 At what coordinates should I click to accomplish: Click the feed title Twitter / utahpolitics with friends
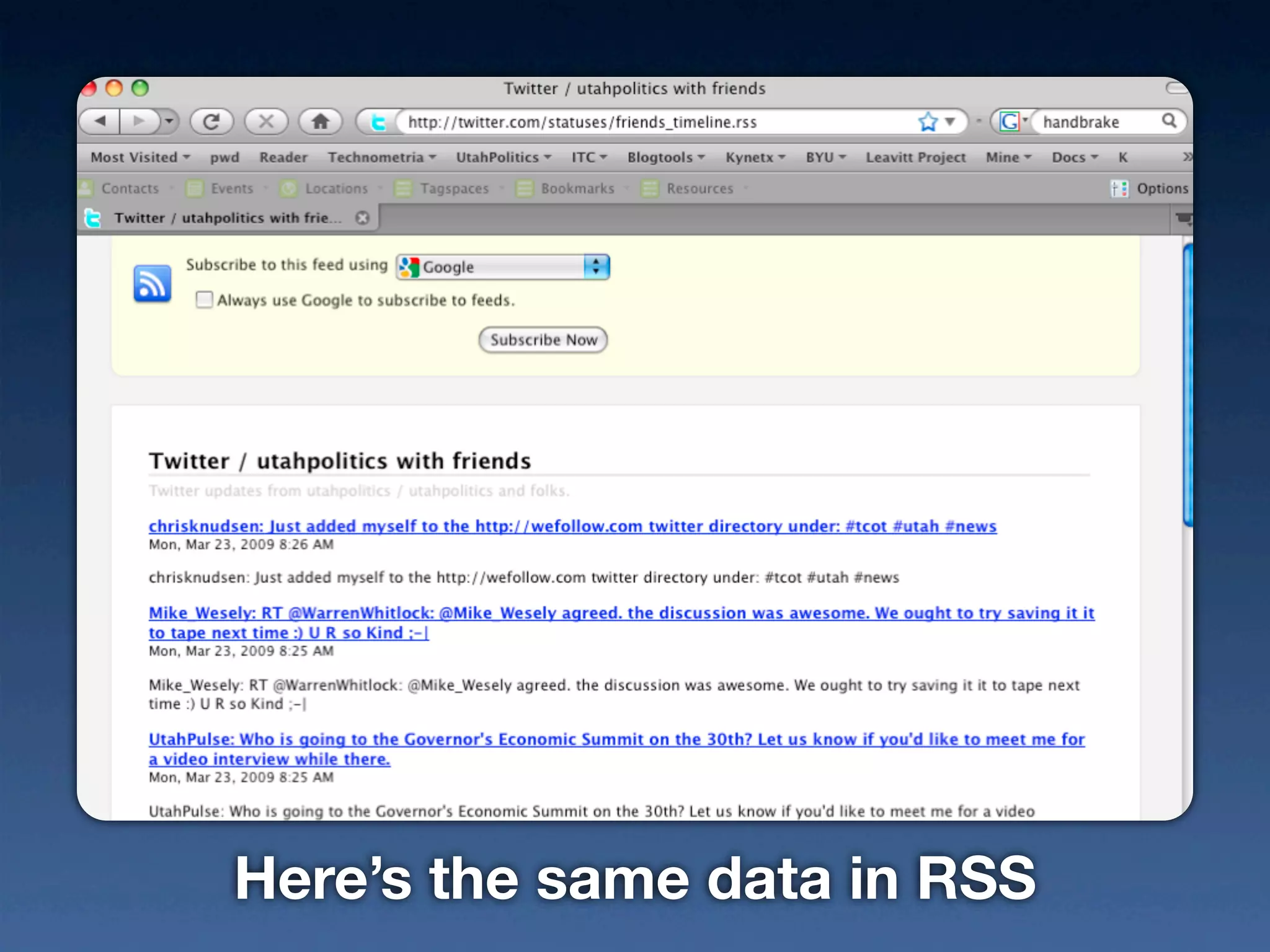340,461
